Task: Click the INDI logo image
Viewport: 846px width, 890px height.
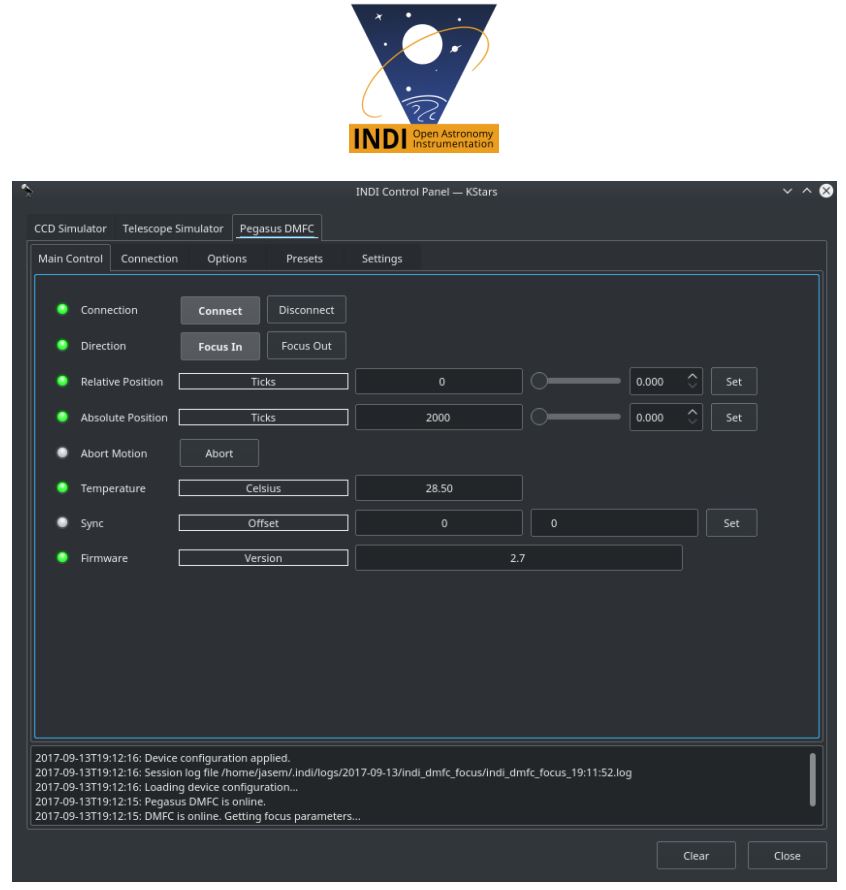Action: pyautogui.click(x=424, y=78)
